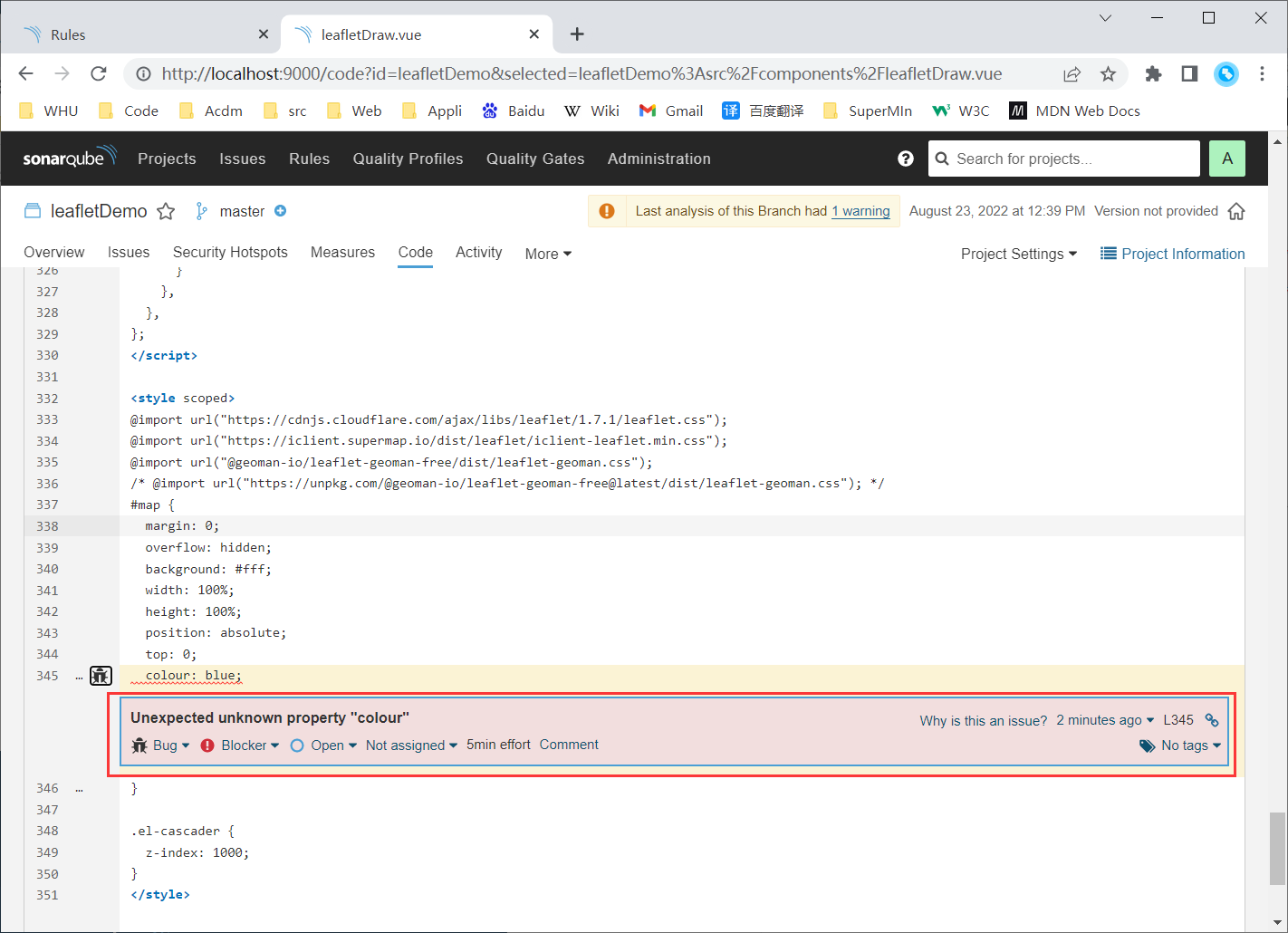The height and width of the screenshot is (933, 1288).
Task: Click line number 338
Action: tap(47, 526)
